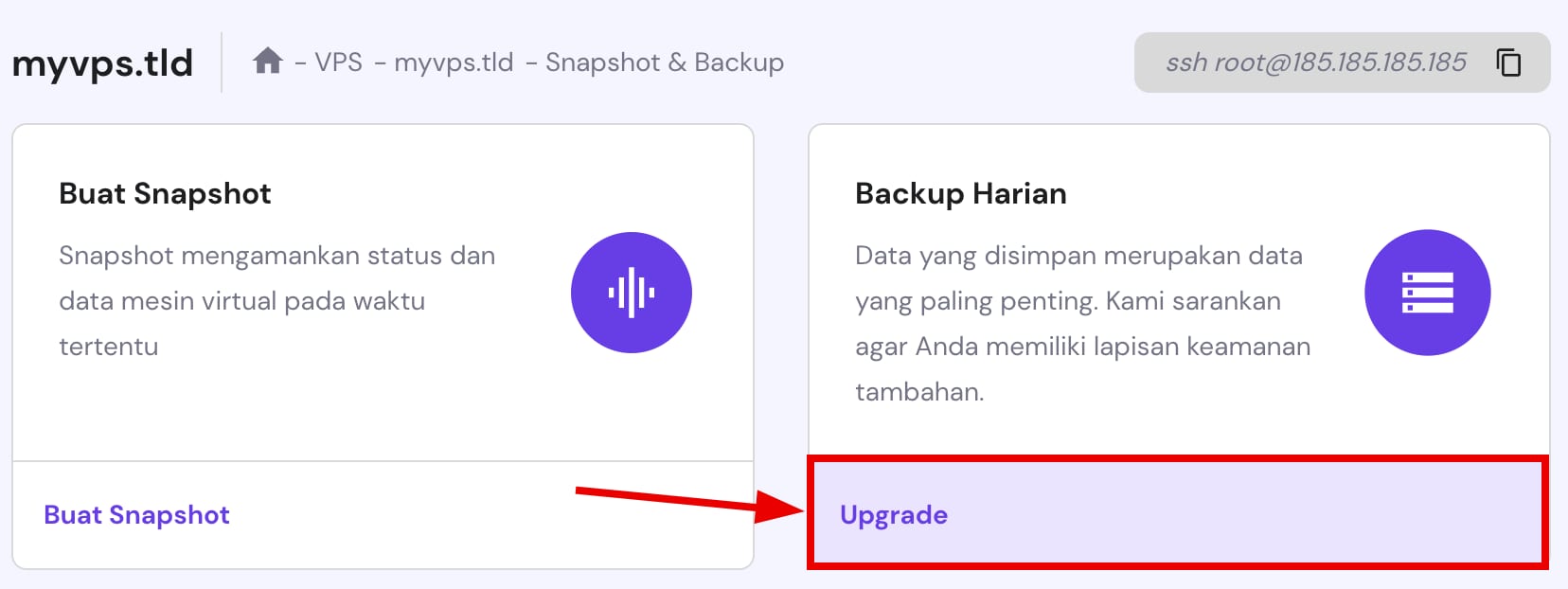This screenshot has height=589, width=1568.
Task: Click the purple backup server icon
Action: 1427,293
